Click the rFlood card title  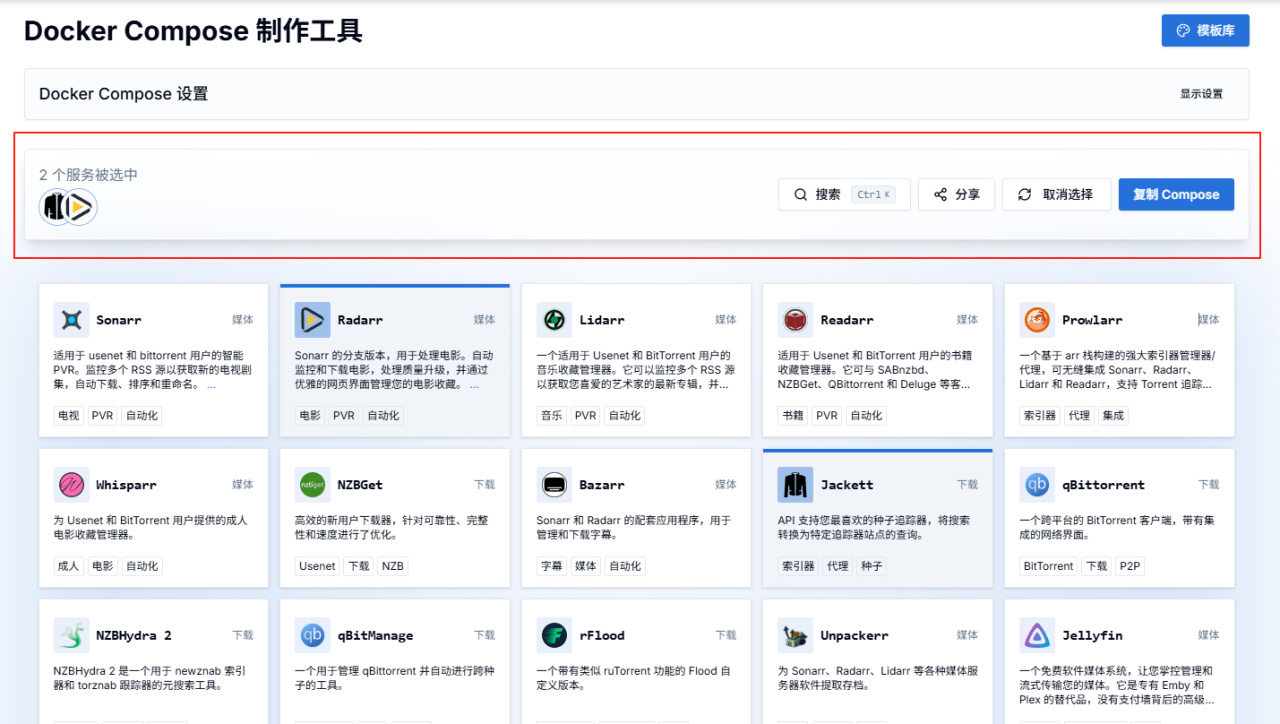click(602, 635)
